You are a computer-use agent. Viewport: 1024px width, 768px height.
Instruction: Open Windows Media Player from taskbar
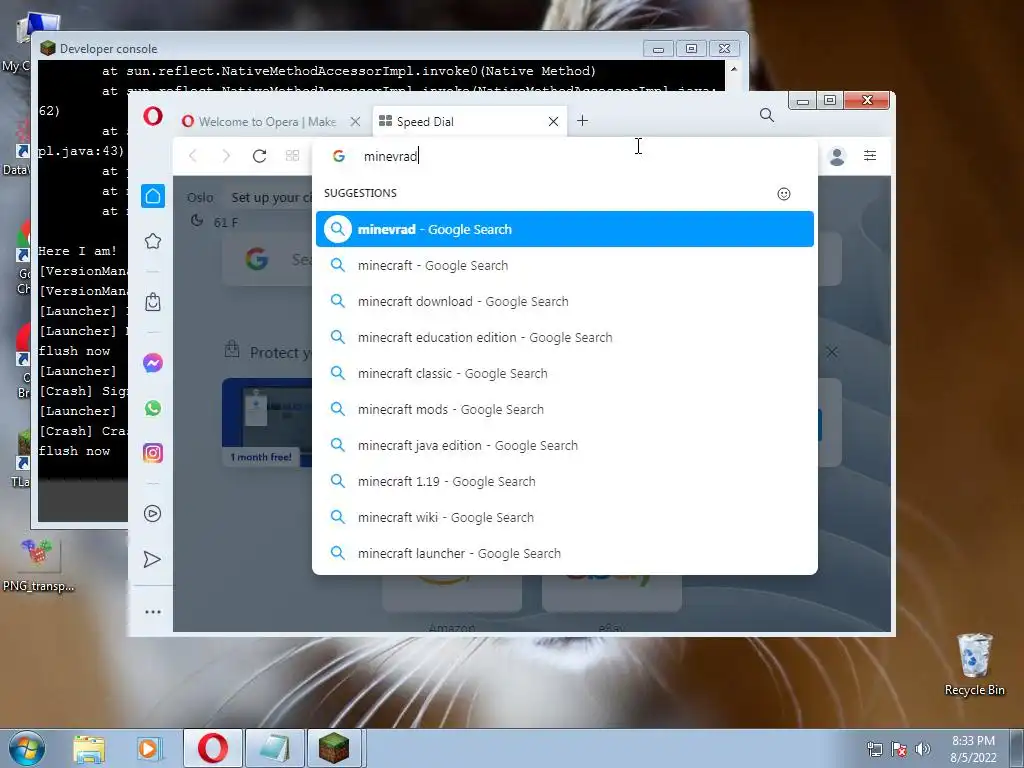[x=150, y=748]
